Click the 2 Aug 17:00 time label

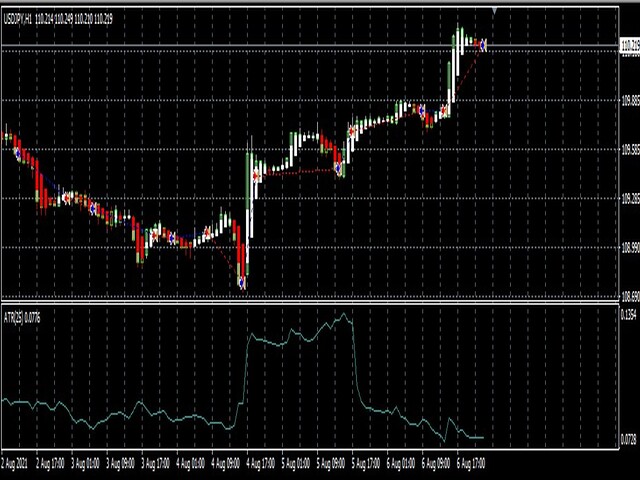click(51, 464)
